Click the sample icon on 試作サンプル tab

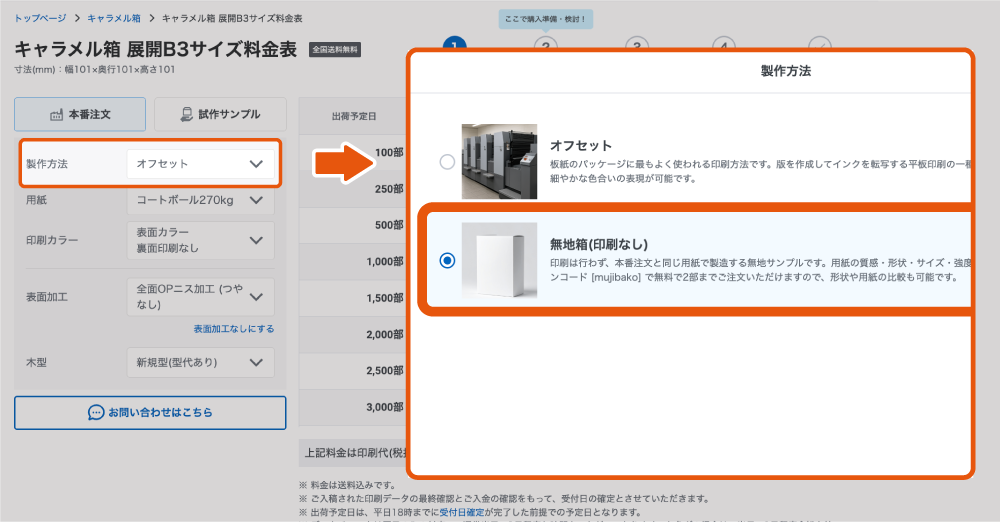(186, 114)
